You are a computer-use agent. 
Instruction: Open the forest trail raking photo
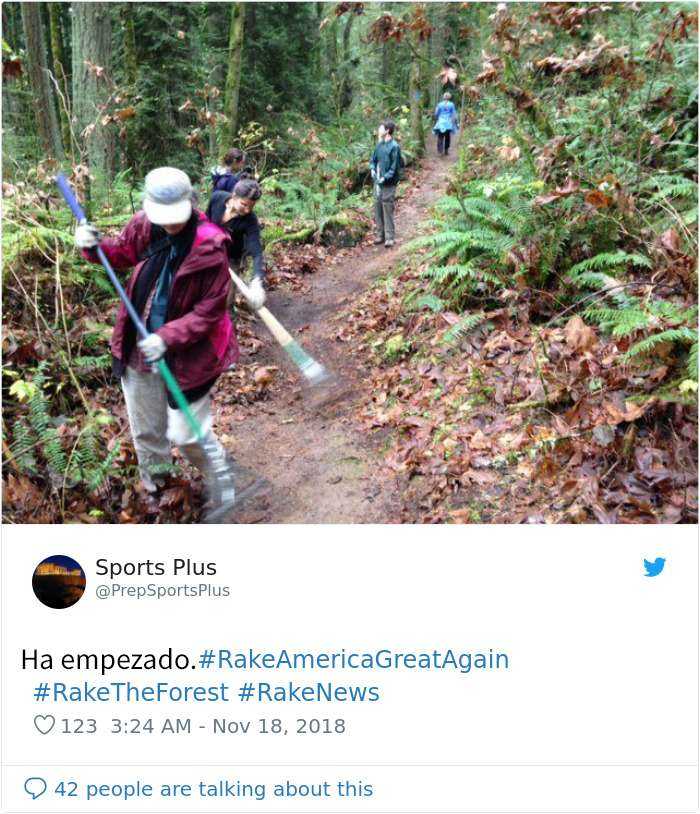coord(350,263)
